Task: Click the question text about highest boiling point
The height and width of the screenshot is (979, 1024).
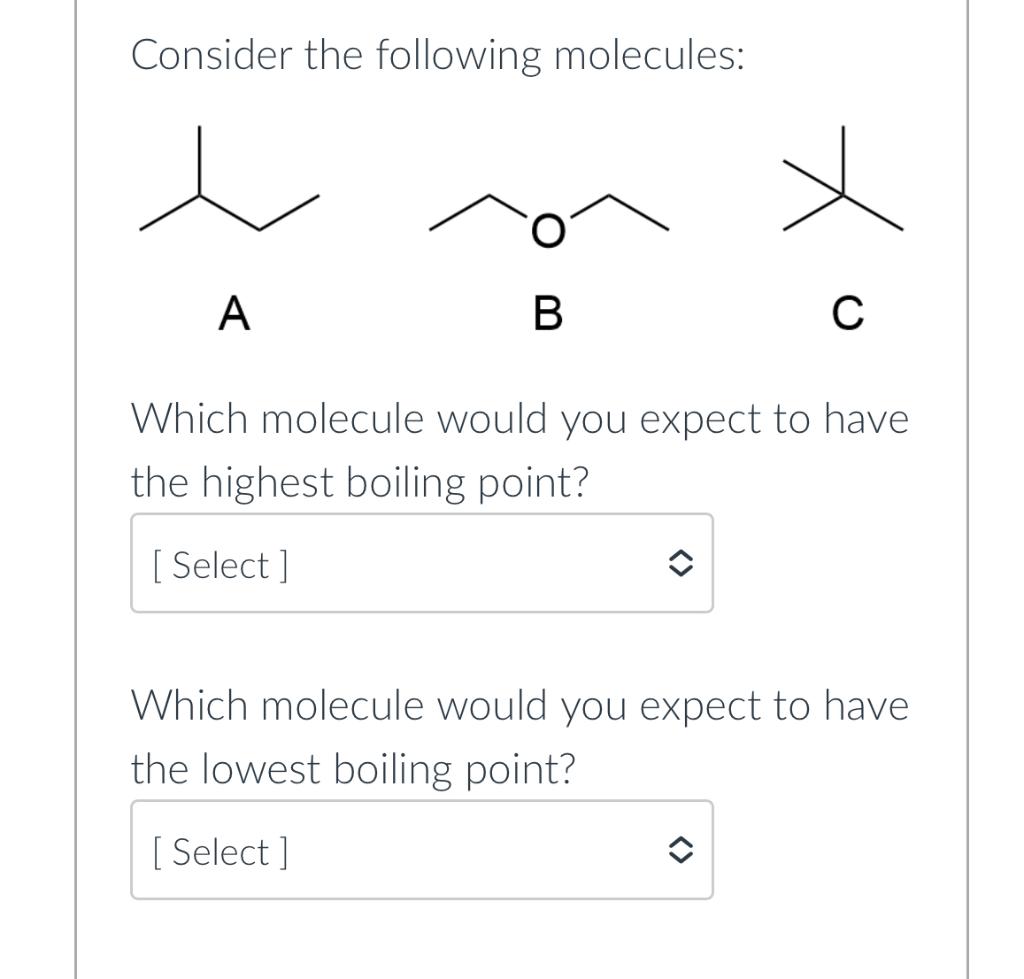Action: pos(520,450)
